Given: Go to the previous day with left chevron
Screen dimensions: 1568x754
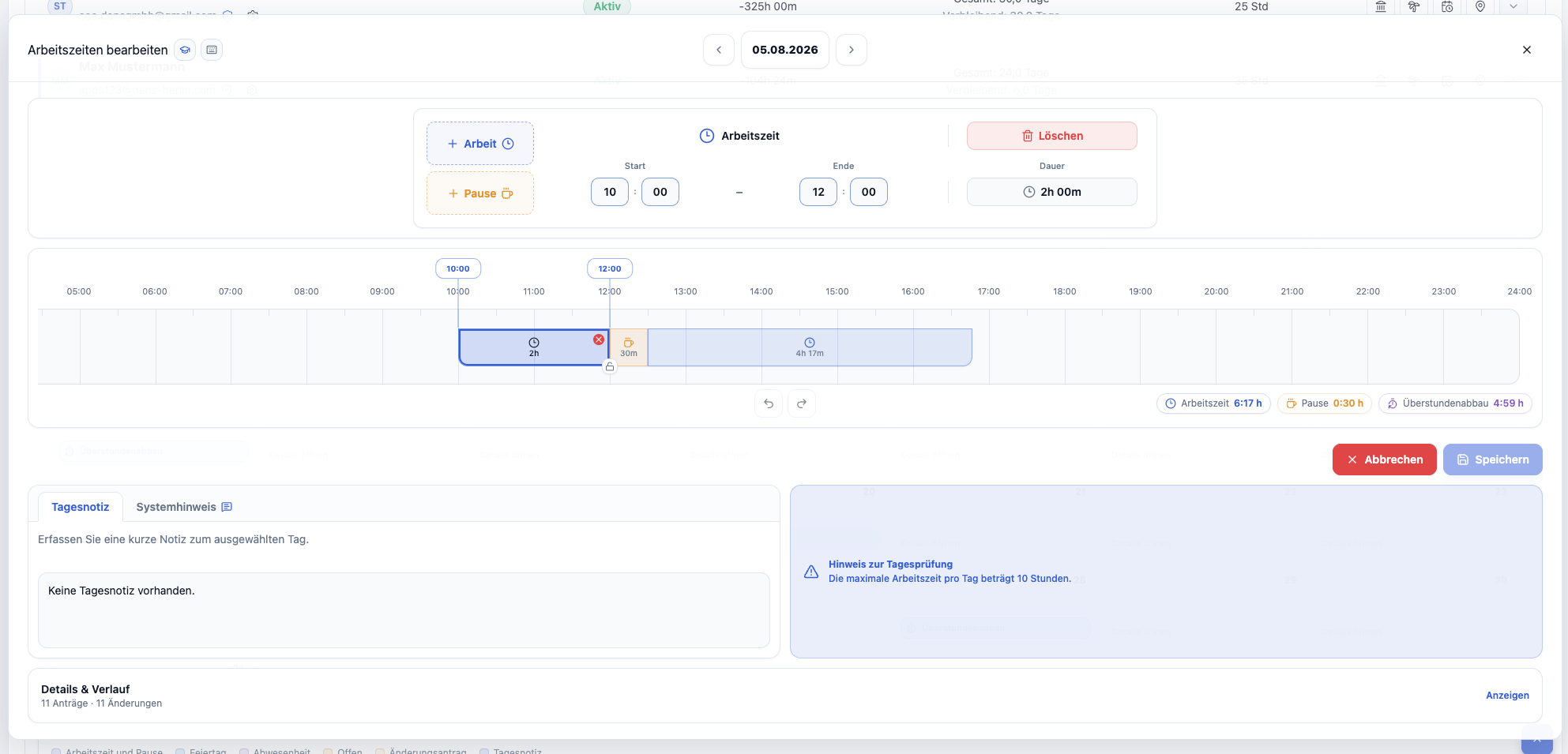Looking at the screenshot, I should coord(719,50).
